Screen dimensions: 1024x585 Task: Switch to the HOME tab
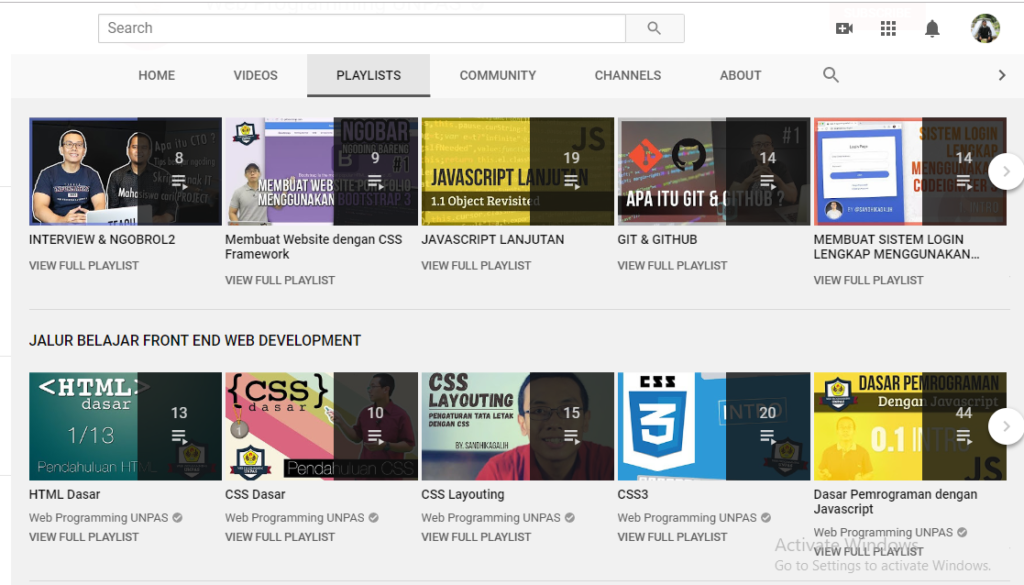(x=157, y=75)
